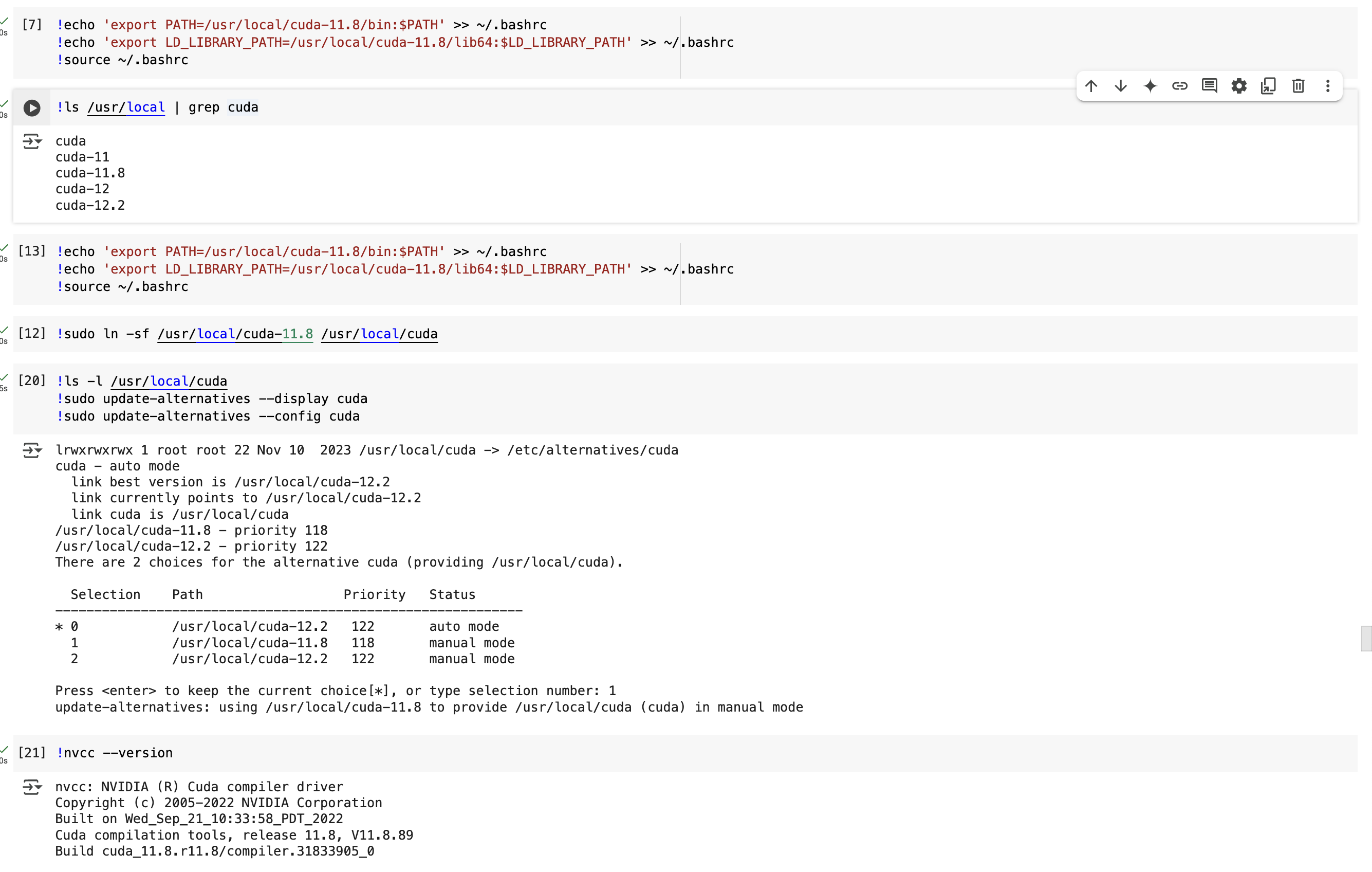The image size is (1372, 872).
Task: Collapse output of update-alternatives cell
Action: point(32,450)
